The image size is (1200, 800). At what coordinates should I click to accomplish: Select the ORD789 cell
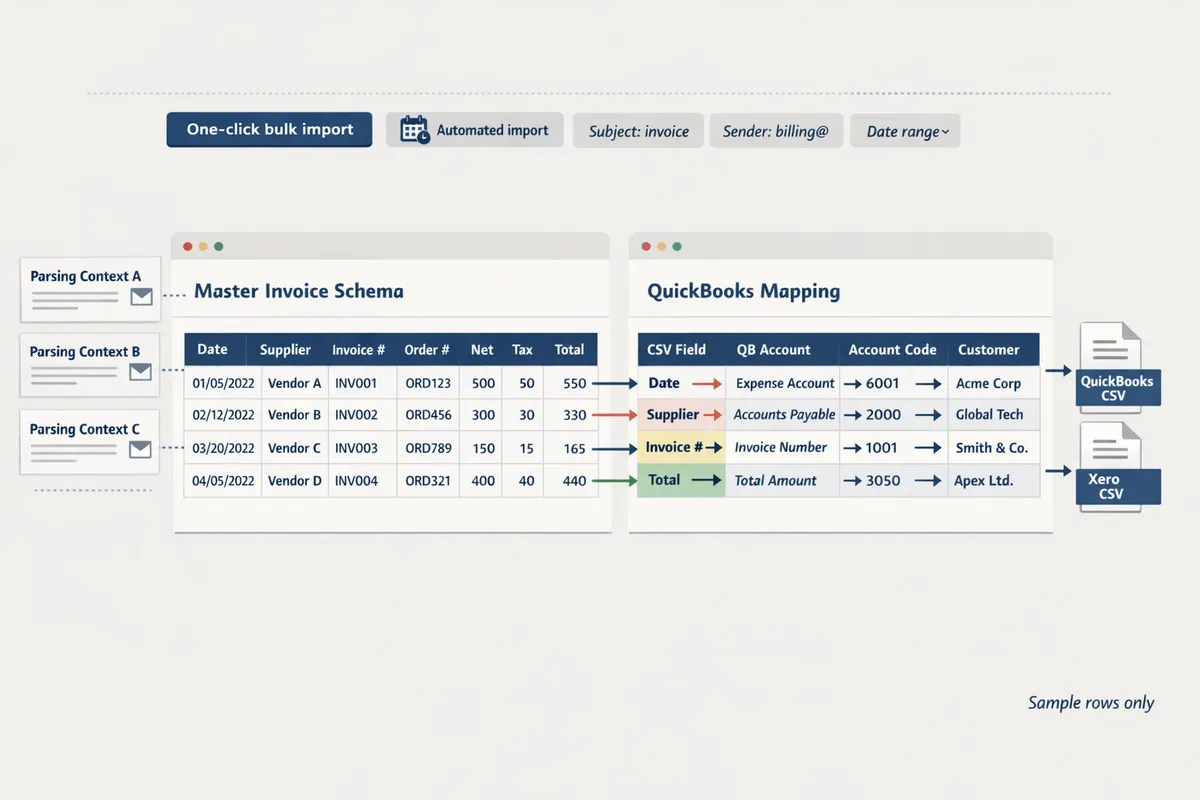(x=428, y=448)
